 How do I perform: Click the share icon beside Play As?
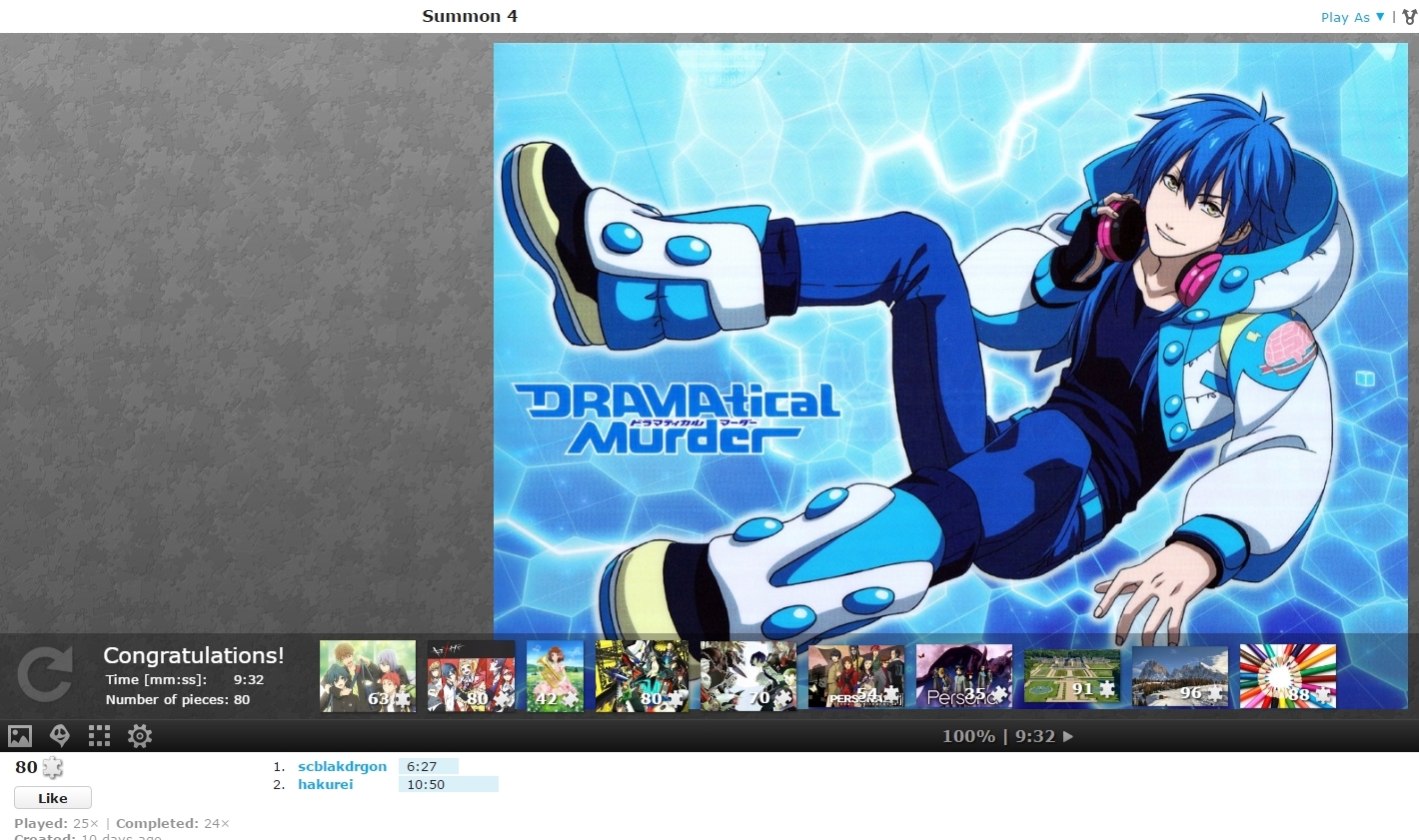[x=1409, y=17]
